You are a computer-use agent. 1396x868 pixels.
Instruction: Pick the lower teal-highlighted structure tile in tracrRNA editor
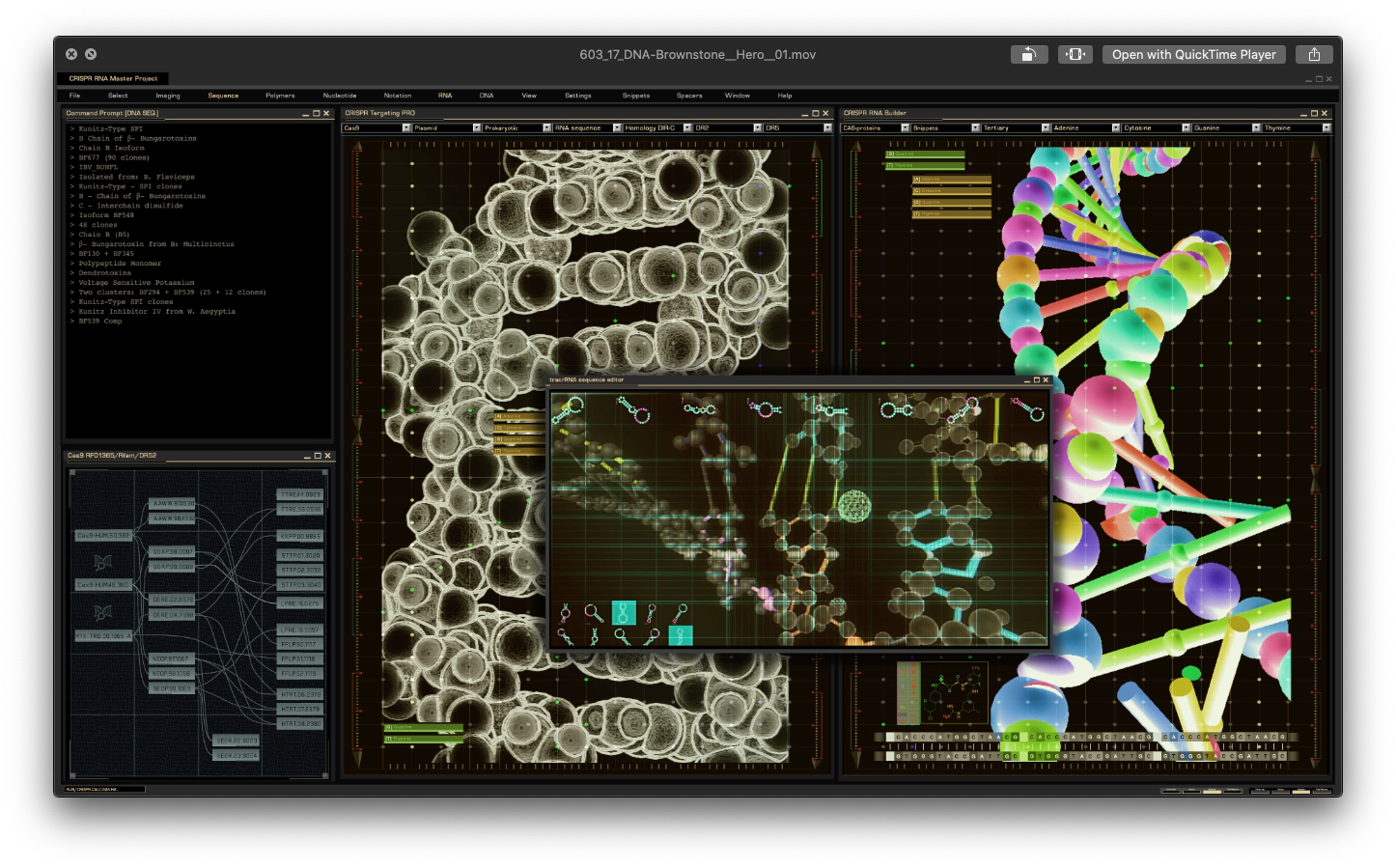[x=681, y=635]
